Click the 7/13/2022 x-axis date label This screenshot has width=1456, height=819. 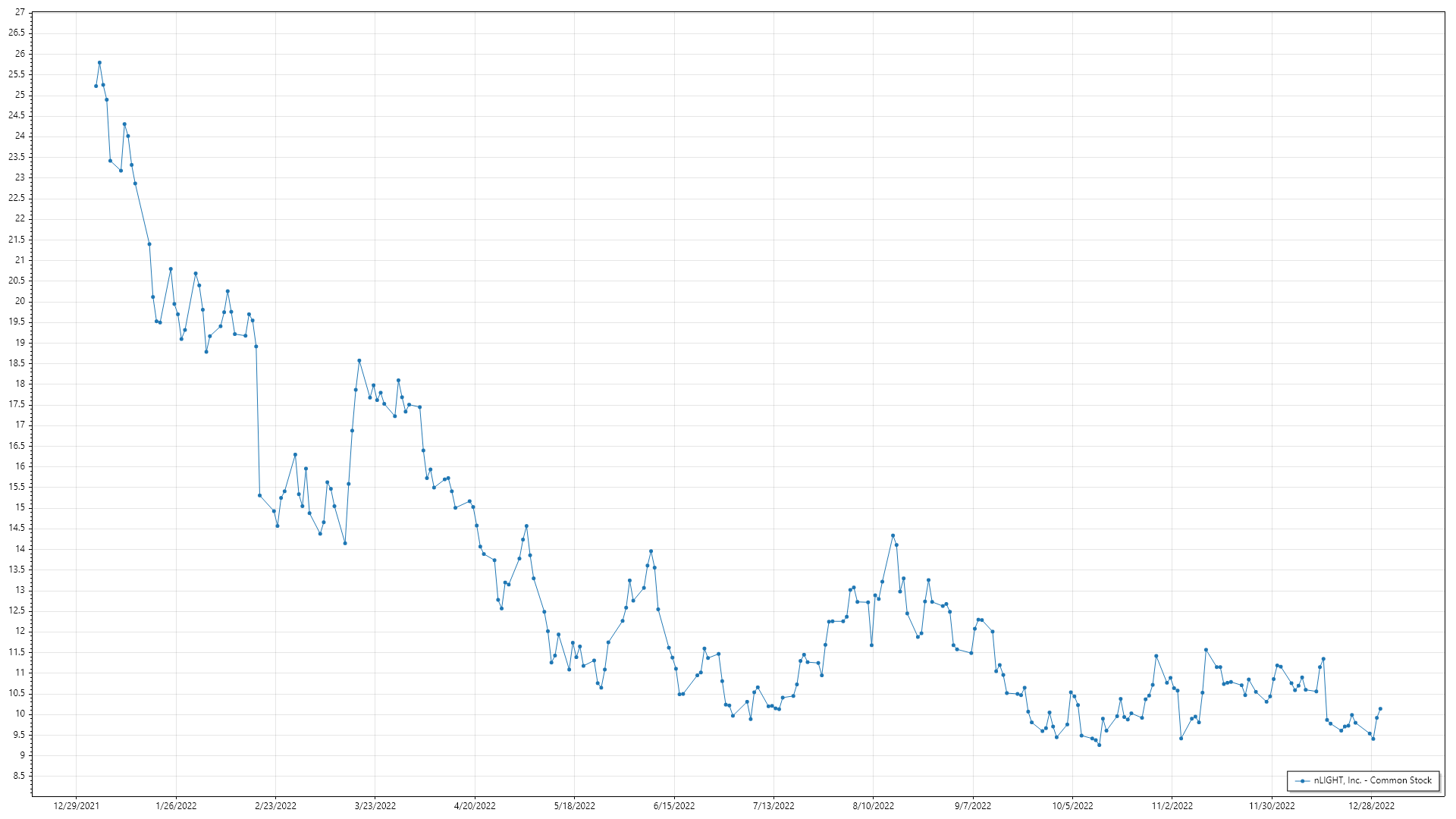tap(773, 806)
